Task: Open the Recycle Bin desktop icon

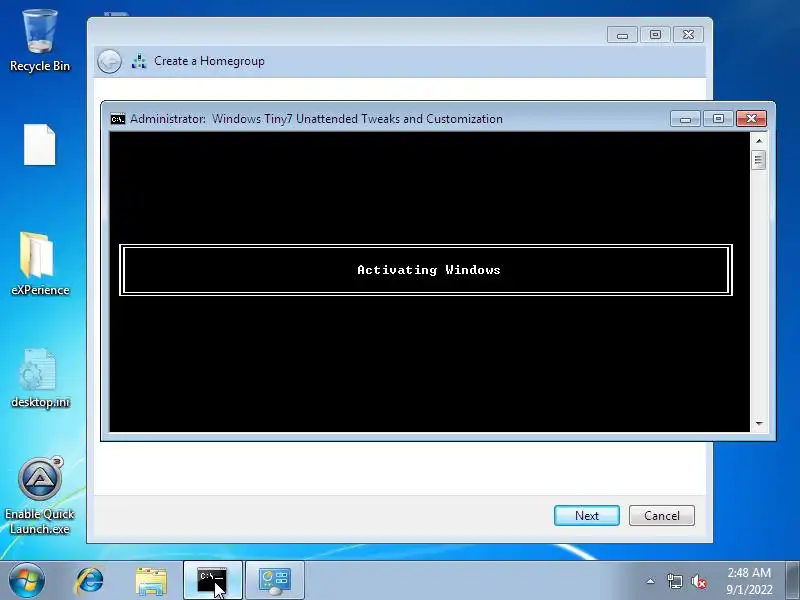Action: 40,41
